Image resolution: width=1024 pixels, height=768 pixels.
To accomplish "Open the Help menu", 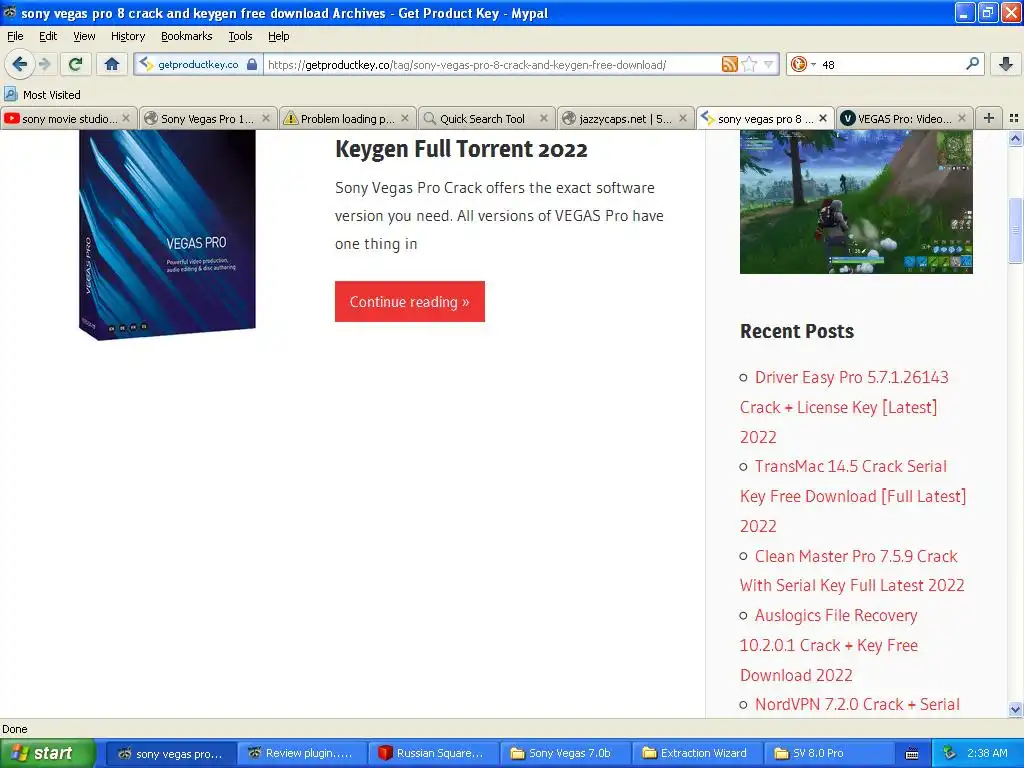I will (x=278, y=36).
